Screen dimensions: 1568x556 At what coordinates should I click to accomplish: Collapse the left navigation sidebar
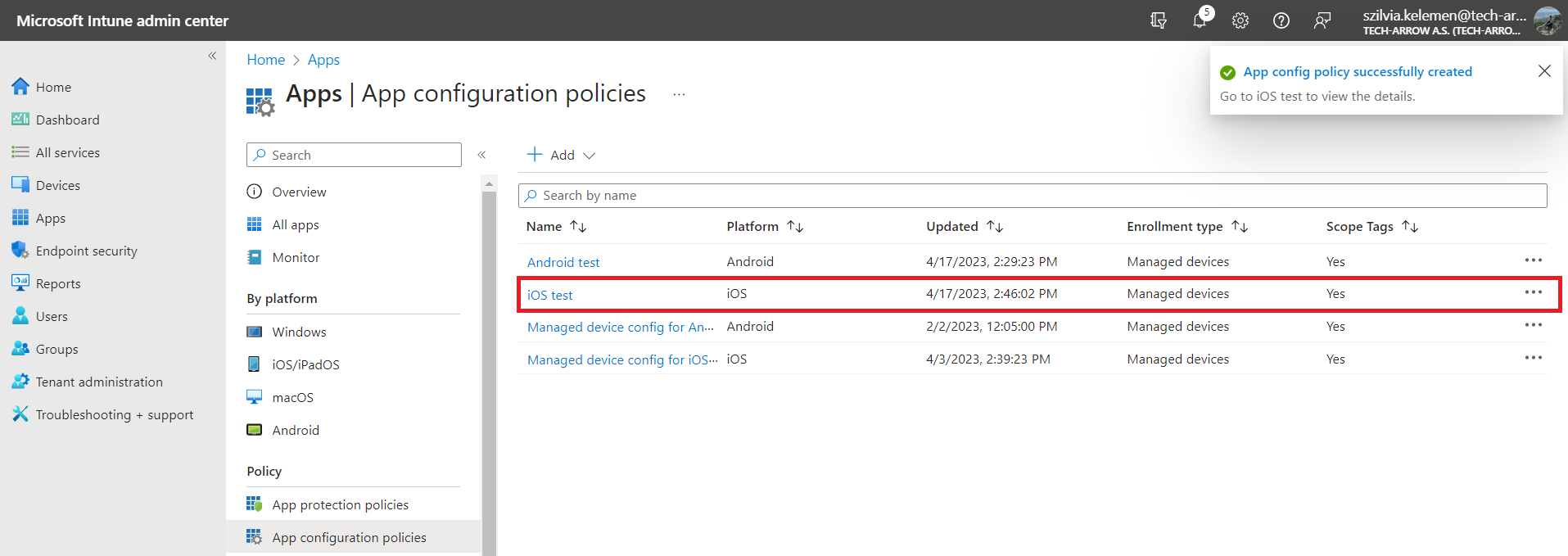(x=212, y=56)
